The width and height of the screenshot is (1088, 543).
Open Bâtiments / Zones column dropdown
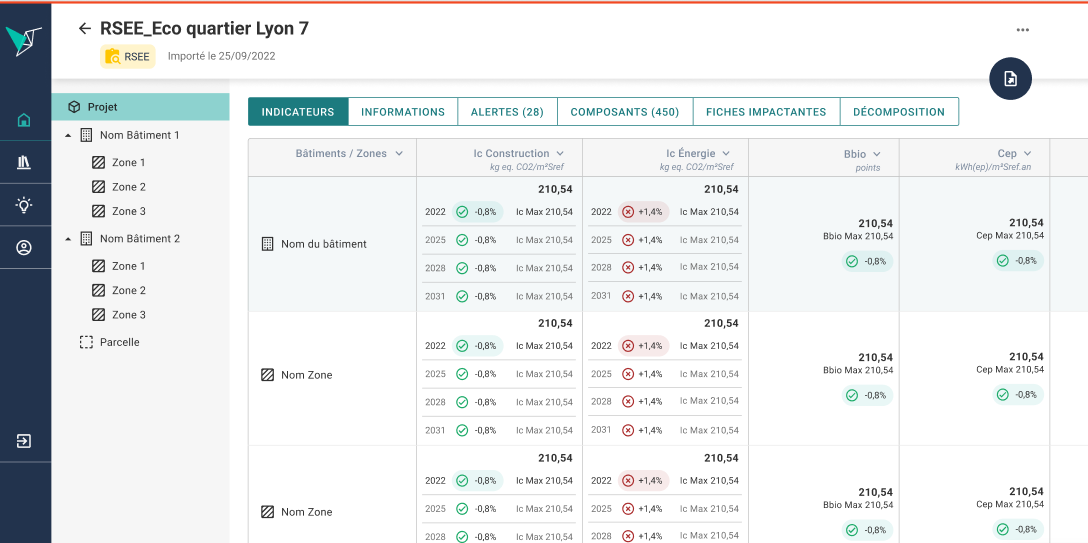coord(399,153)
